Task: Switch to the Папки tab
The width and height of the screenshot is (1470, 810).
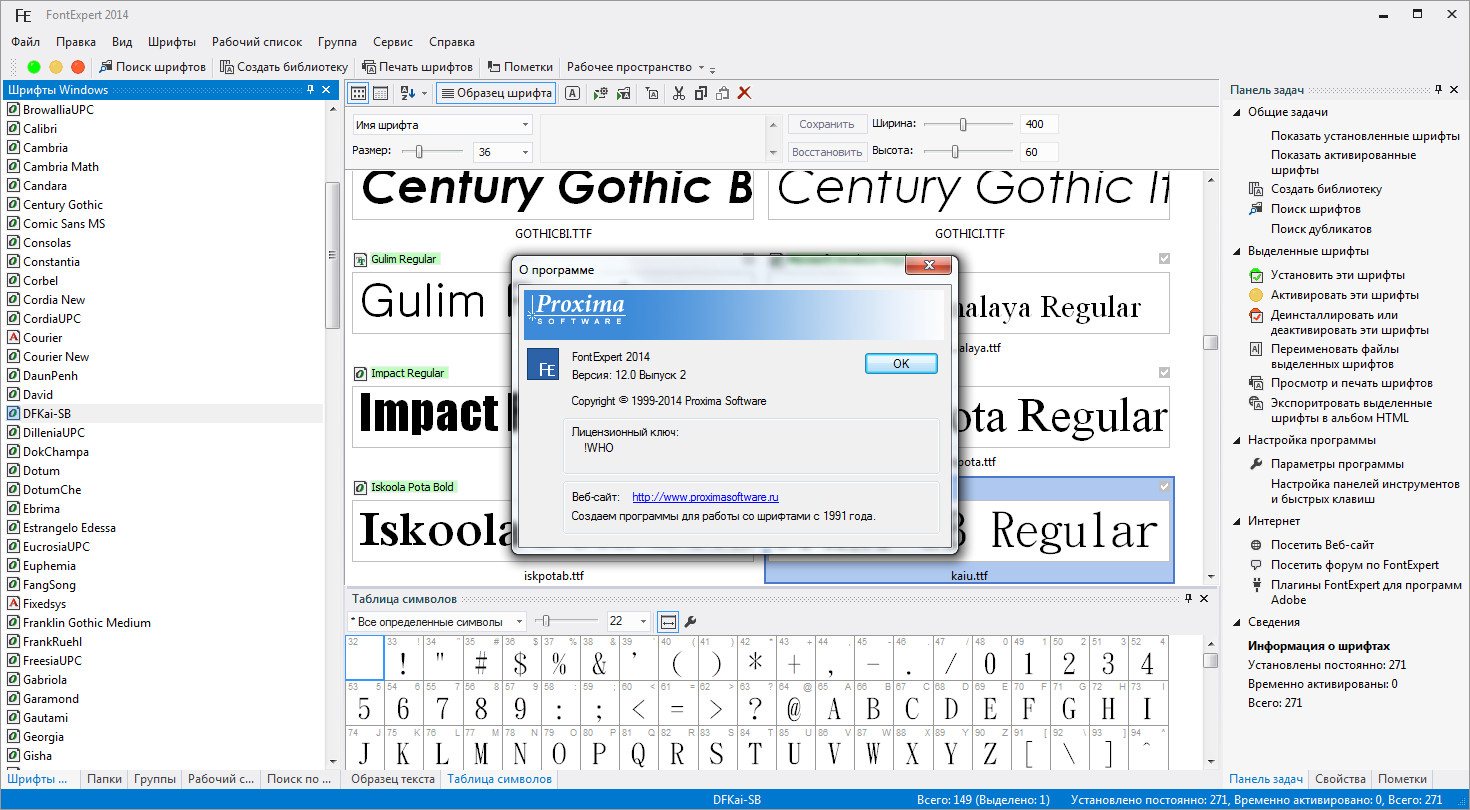Action: pos(104,779)
